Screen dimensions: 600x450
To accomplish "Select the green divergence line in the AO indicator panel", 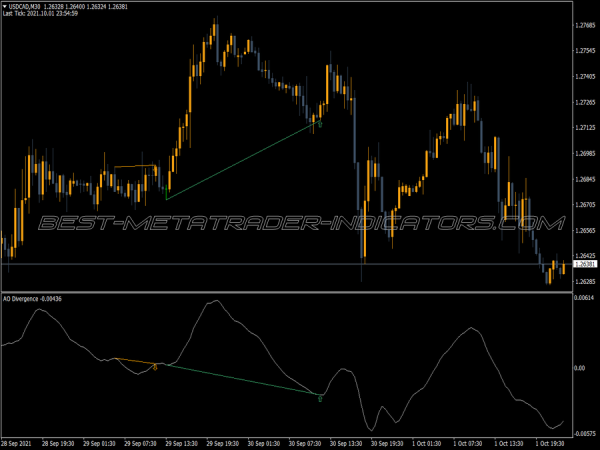I will point(243,380).
